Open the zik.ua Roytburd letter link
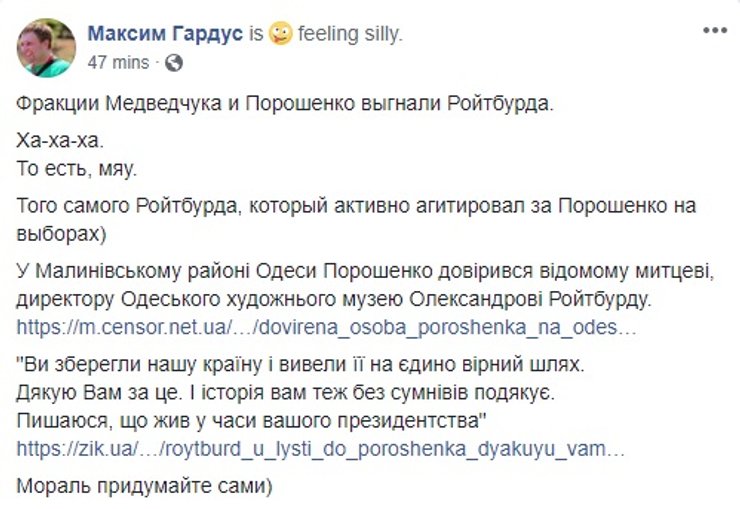This screenshot has width=740, height=509. pos(321,449)
